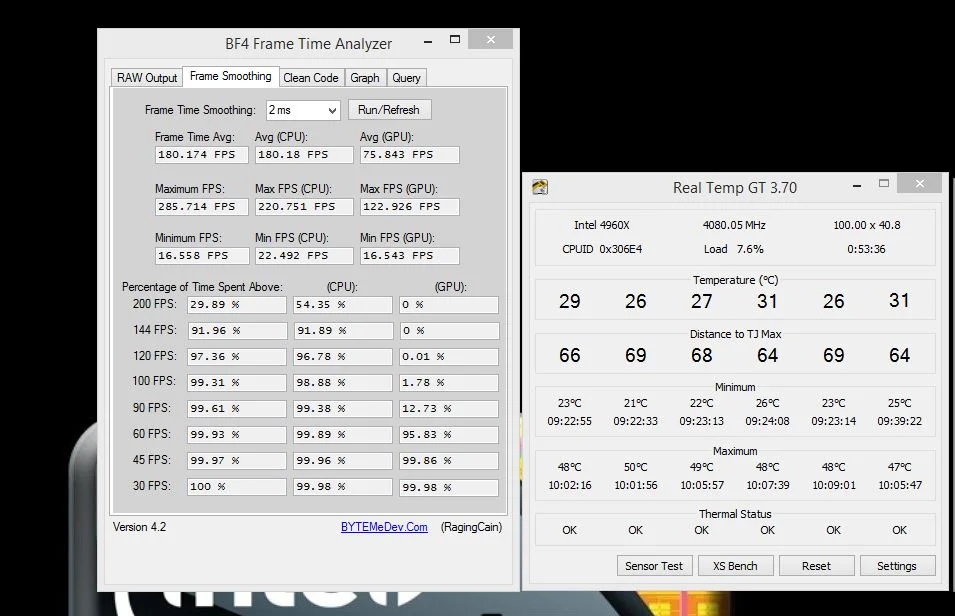Click the 0:53:36 uptime value
Screen dimensions: 955x616
[866, 249]
